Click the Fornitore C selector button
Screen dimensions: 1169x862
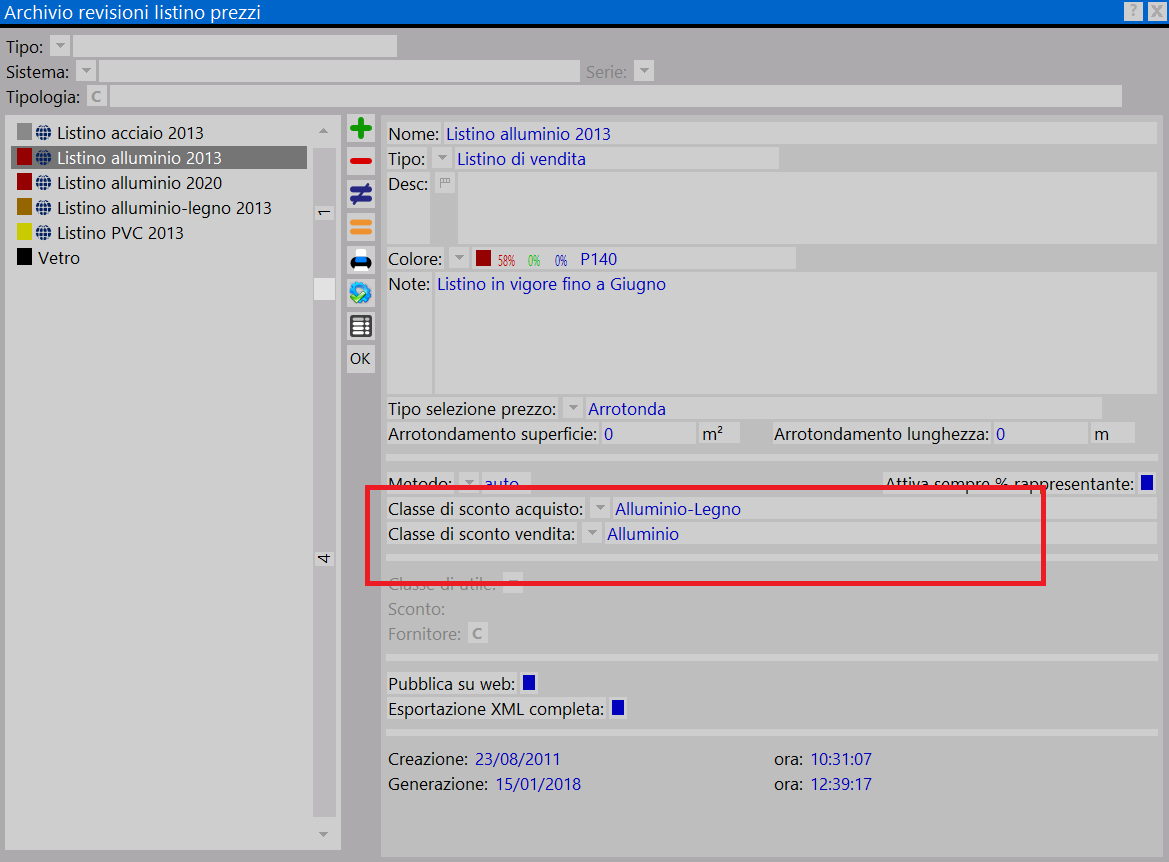pos(478,634)
